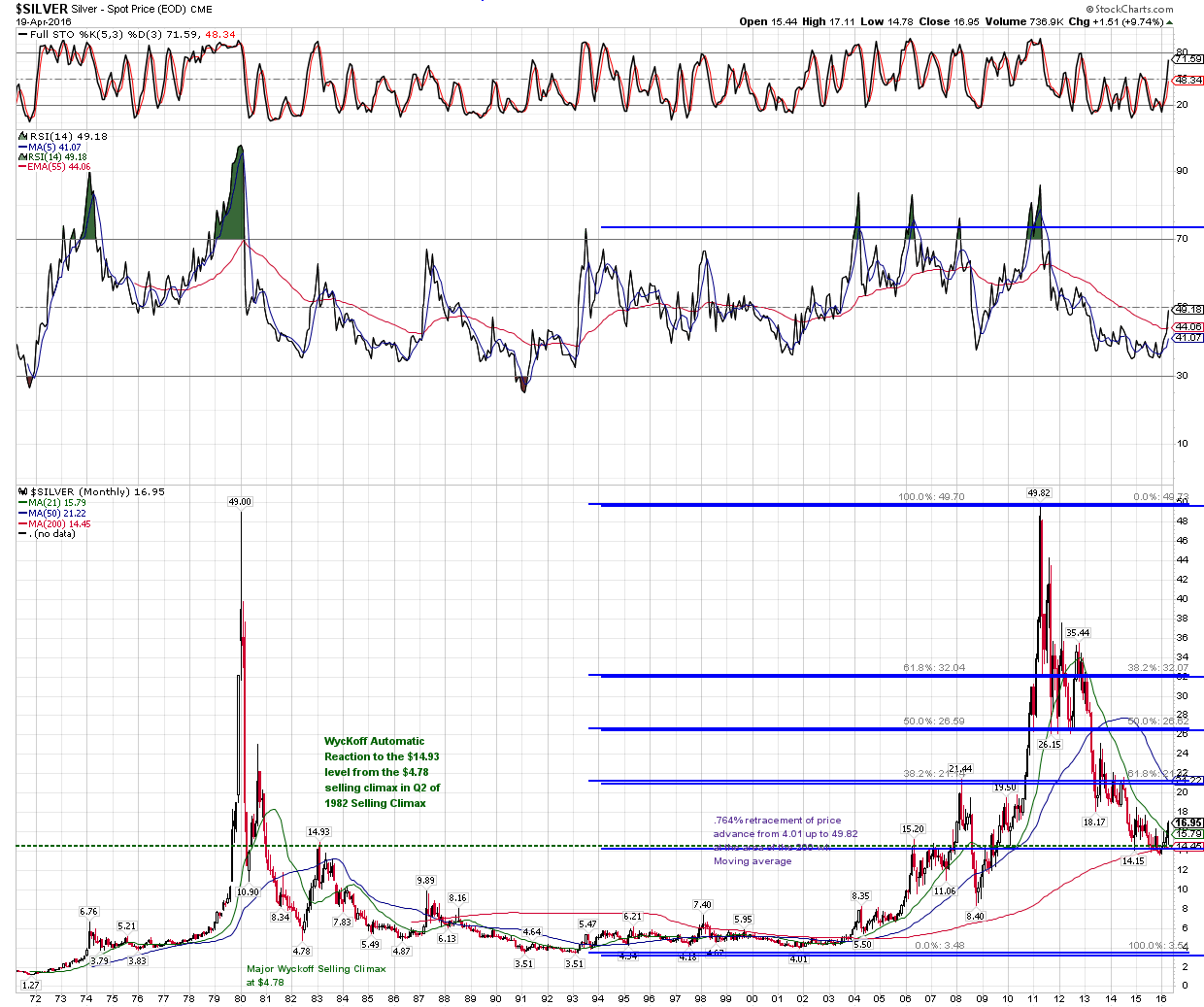Click the 50.0%: 26.59 Fibonacci level label
Image resolution: width=1204 pixels, height=1007 pixels.
934,722
